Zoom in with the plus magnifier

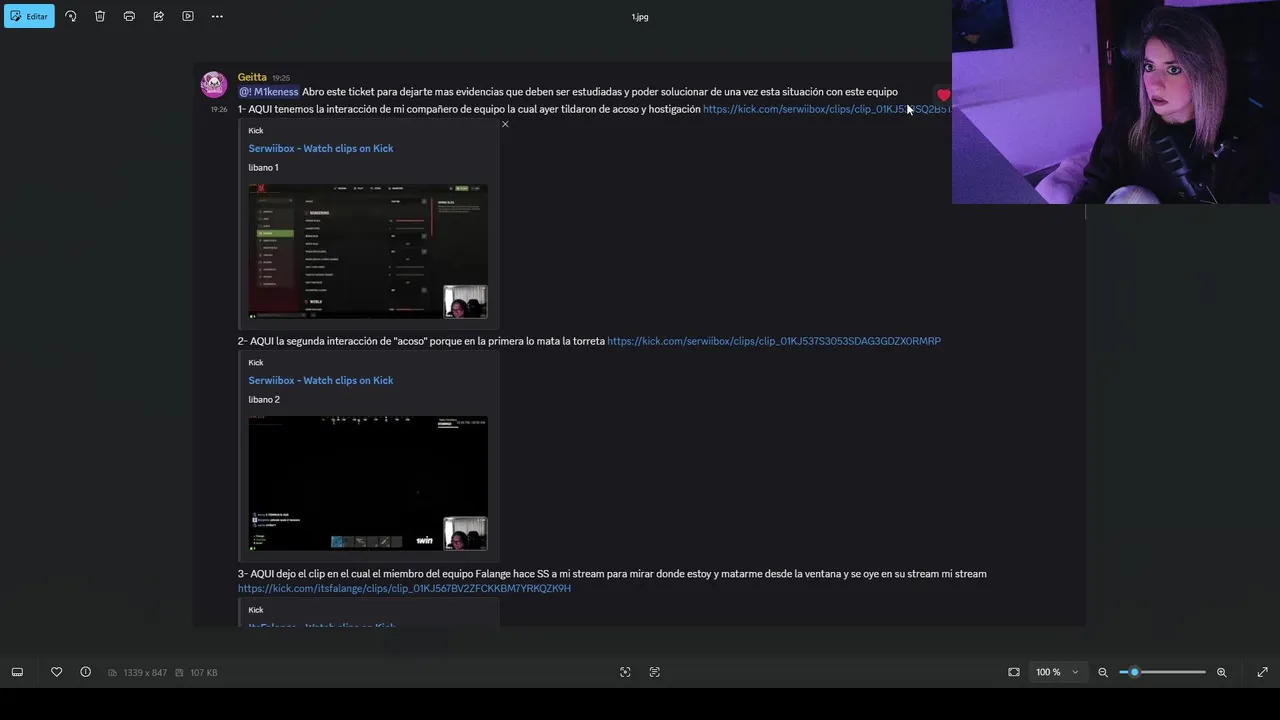coord(1221,672)
